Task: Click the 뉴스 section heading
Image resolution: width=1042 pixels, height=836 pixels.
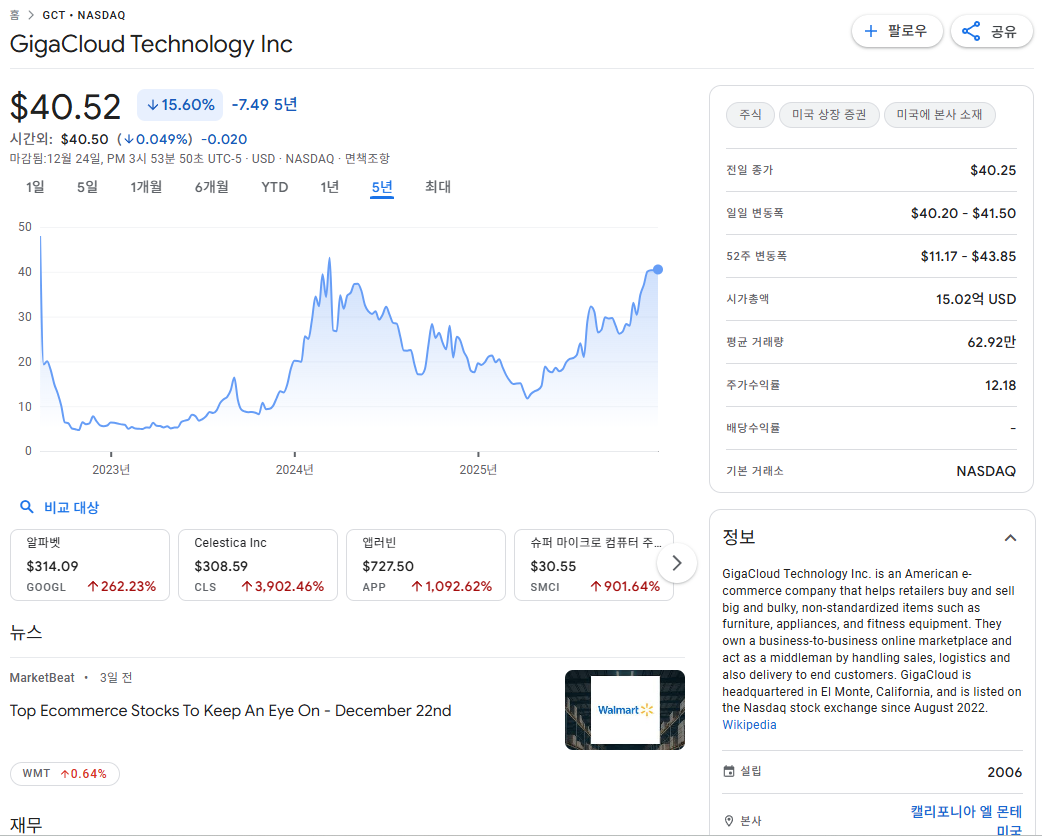Action: coord(26,632)
